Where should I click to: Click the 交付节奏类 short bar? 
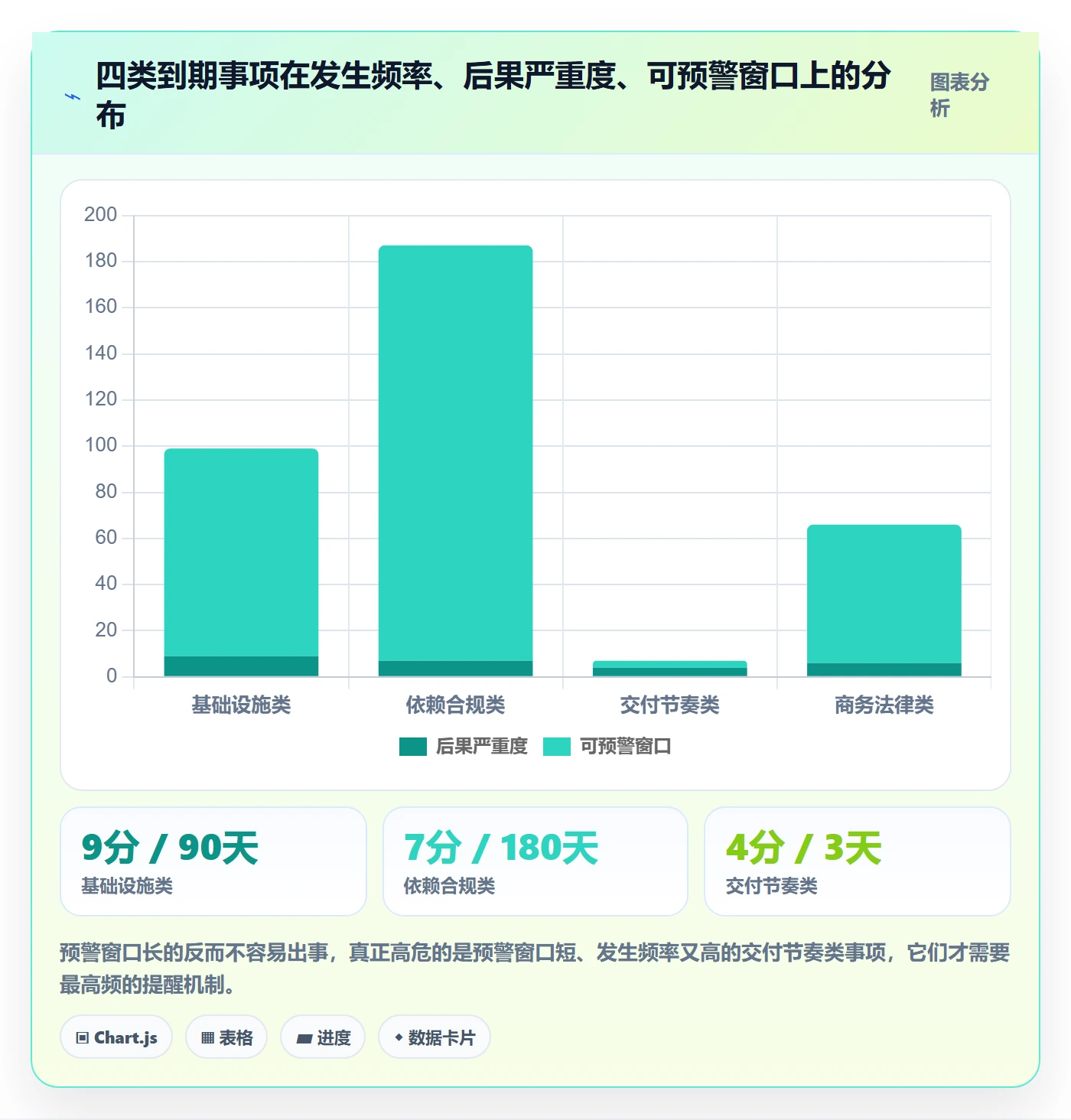pos(669,669)
